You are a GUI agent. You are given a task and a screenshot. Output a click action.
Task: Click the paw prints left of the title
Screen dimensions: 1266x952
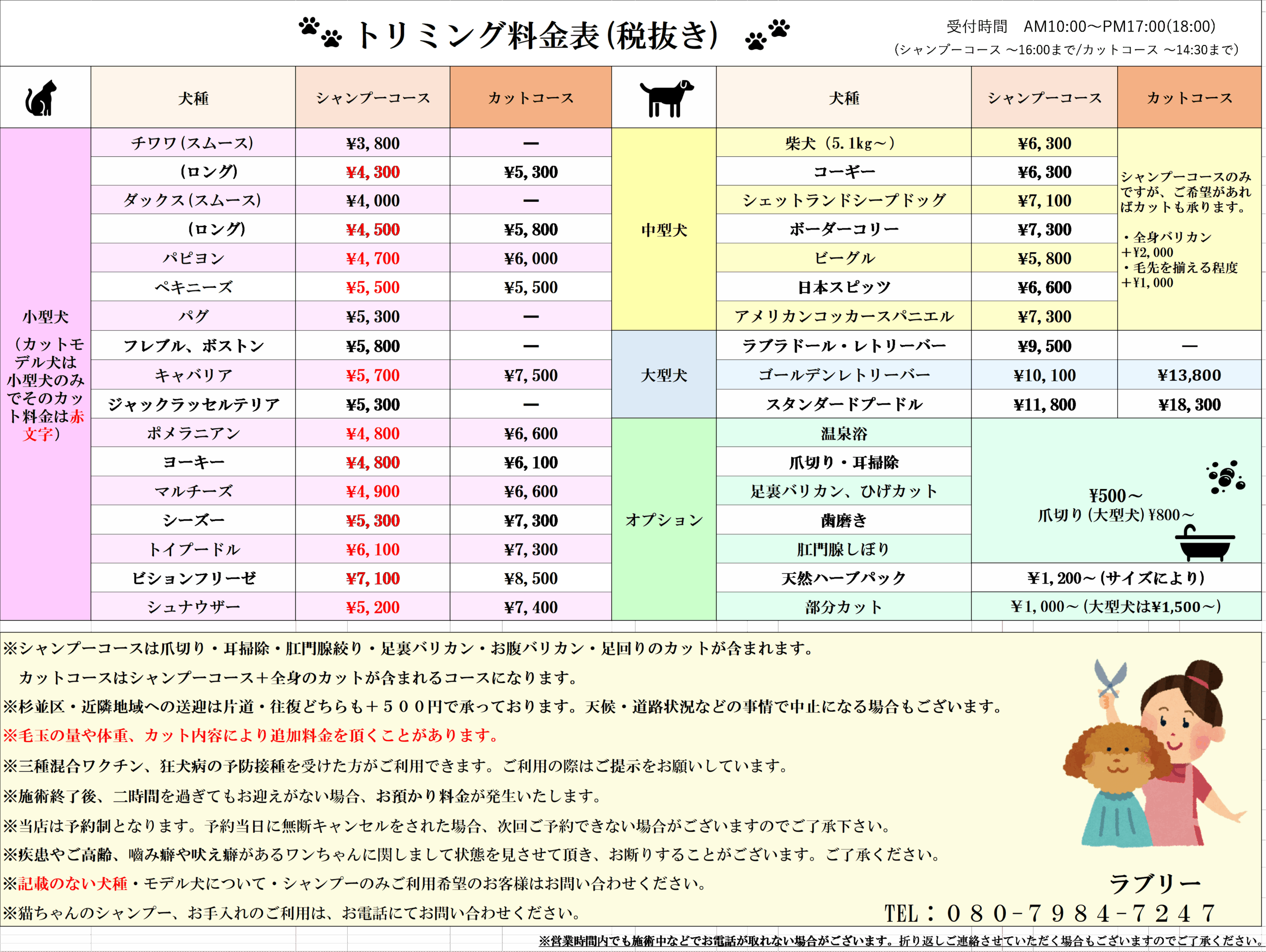click(x=320, y=32)
